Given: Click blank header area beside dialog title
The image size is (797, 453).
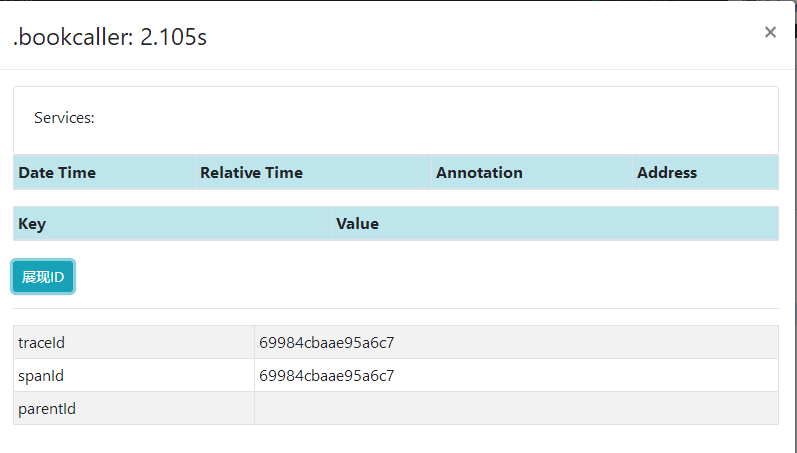Looking at the screenshot, I should [x=480, y=37].
